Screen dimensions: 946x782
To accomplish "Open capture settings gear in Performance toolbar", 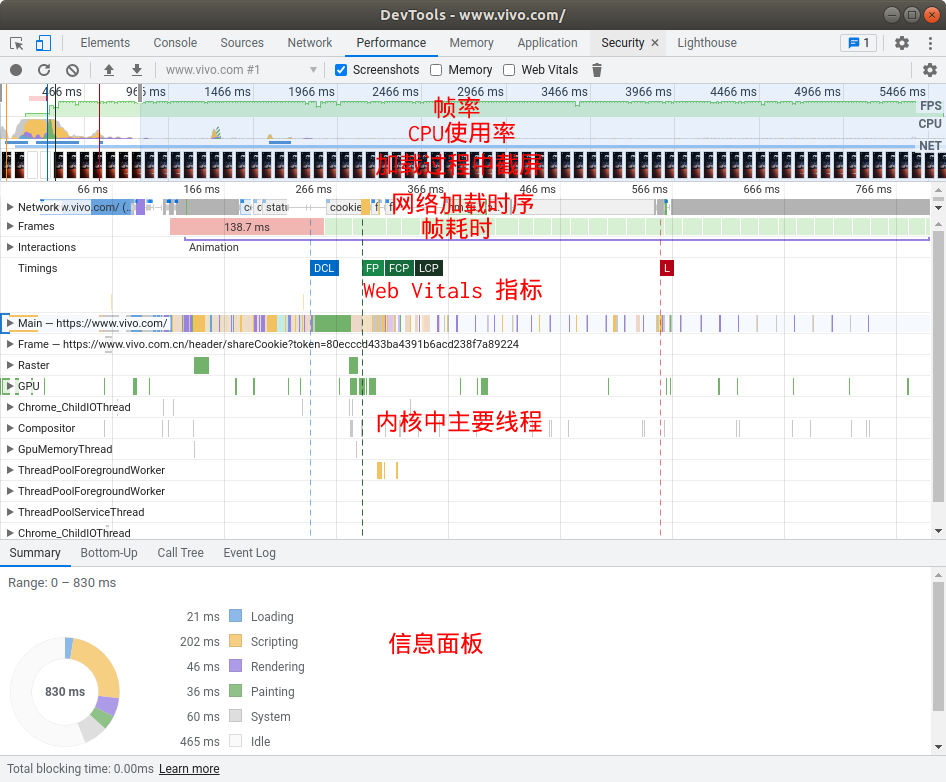I will [x=930, y=70].
